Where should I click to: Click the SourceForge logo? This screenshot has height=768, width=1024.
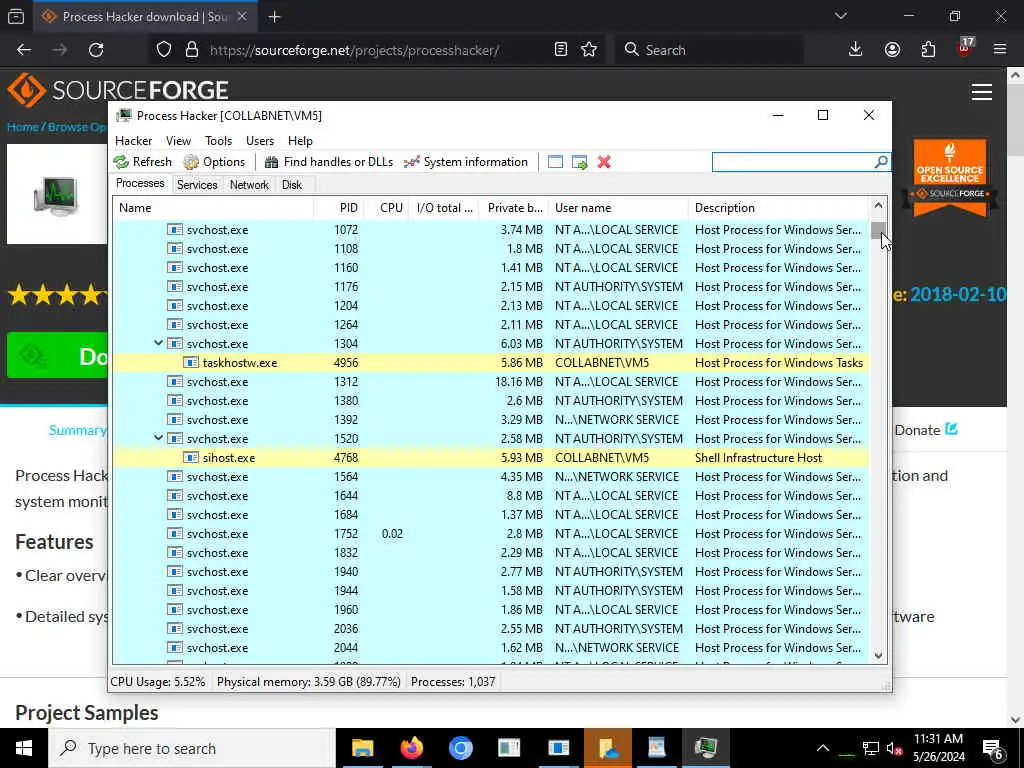tap(118, 90)
